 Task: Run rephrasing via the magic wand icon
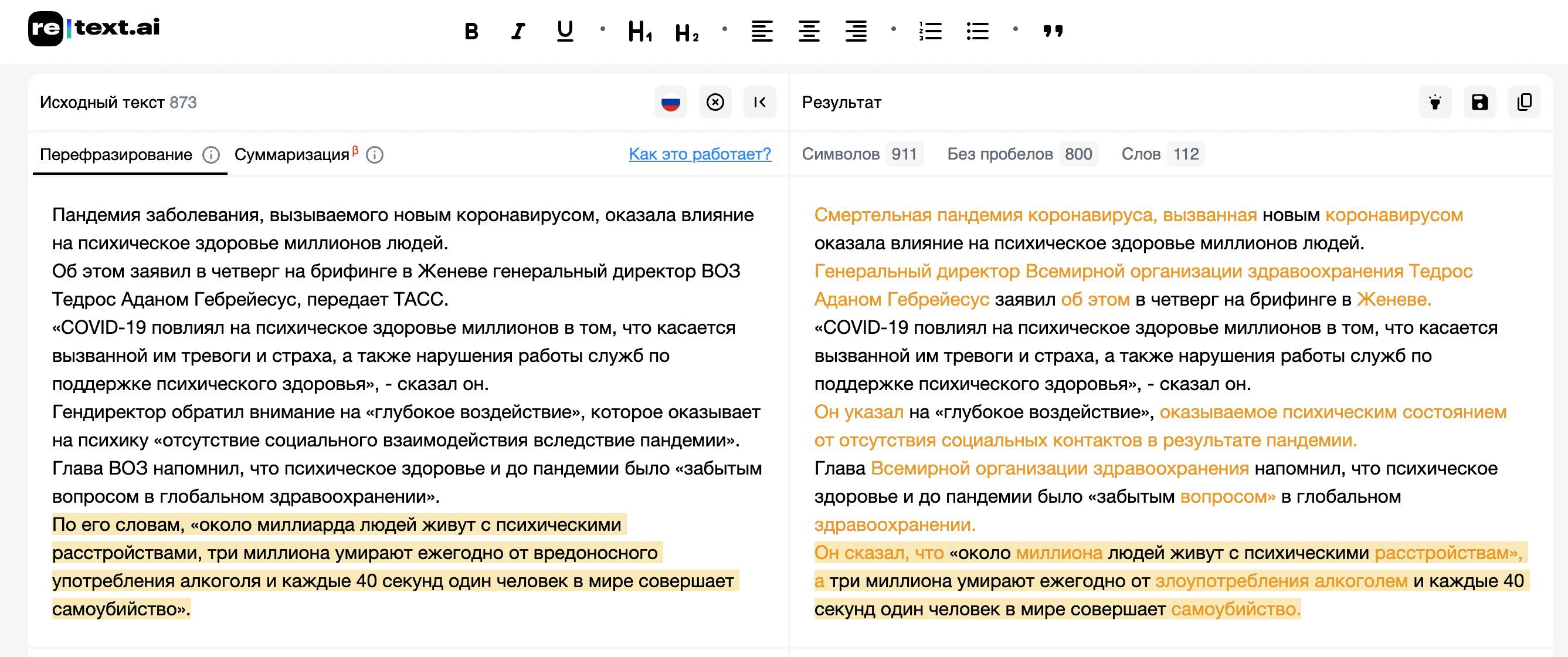[1435, 102]
